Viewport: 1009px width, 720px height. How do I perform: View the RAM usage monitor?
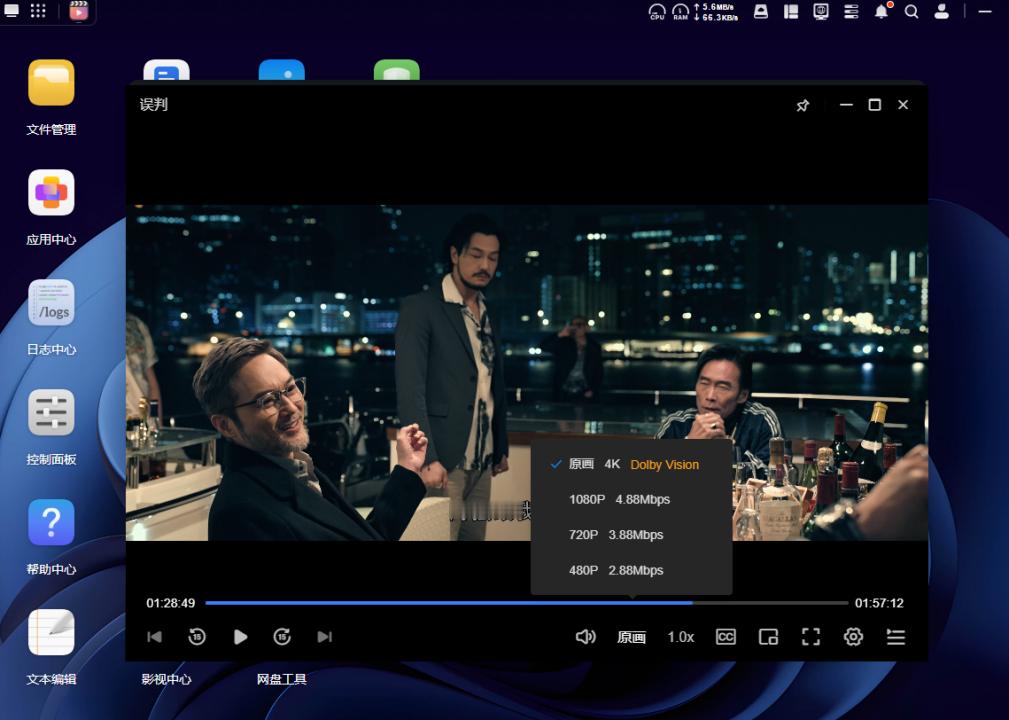pos(680,12)
